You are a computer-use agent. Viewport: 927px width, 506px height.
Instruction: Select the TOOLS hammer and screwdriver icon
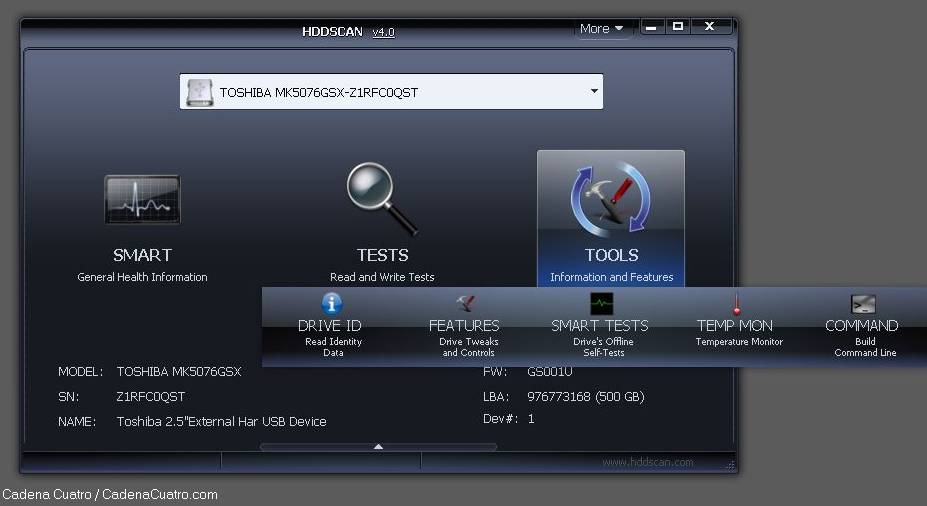click(x=611, y=198)
